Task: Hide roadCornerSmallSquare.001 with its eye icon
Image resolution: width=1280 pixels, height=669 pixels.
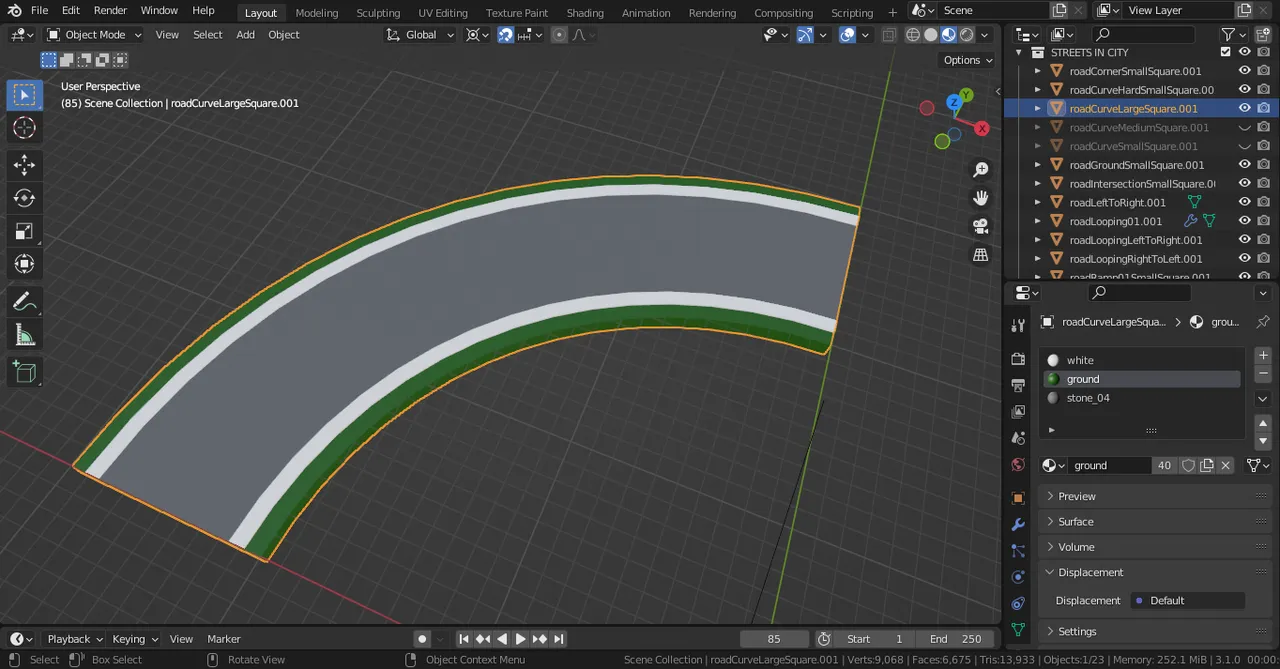Action: pos(1245,71)
